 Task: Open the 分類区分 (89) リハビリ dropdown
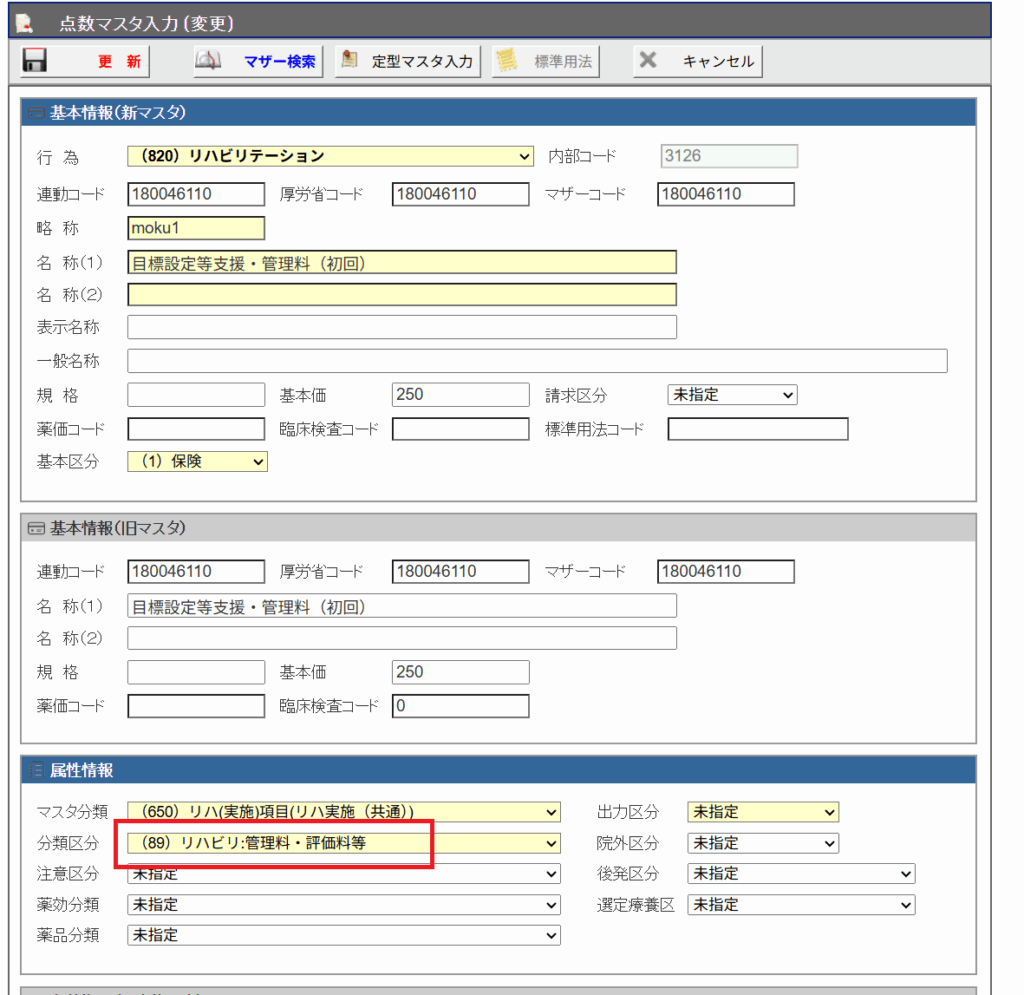point(344,843)
